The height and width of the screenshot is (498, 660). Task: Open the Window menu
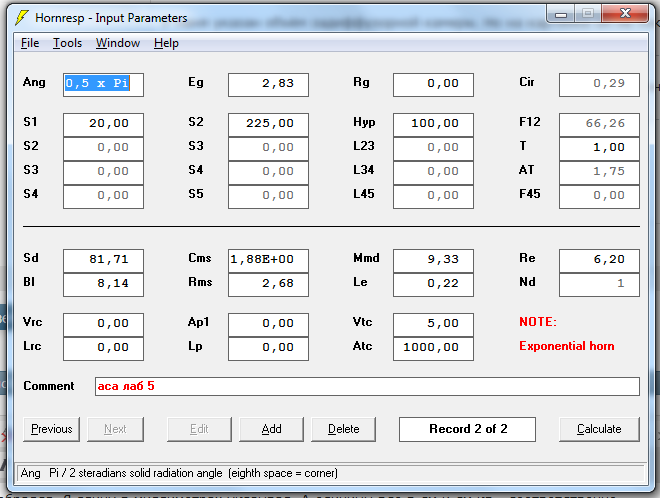118,43
